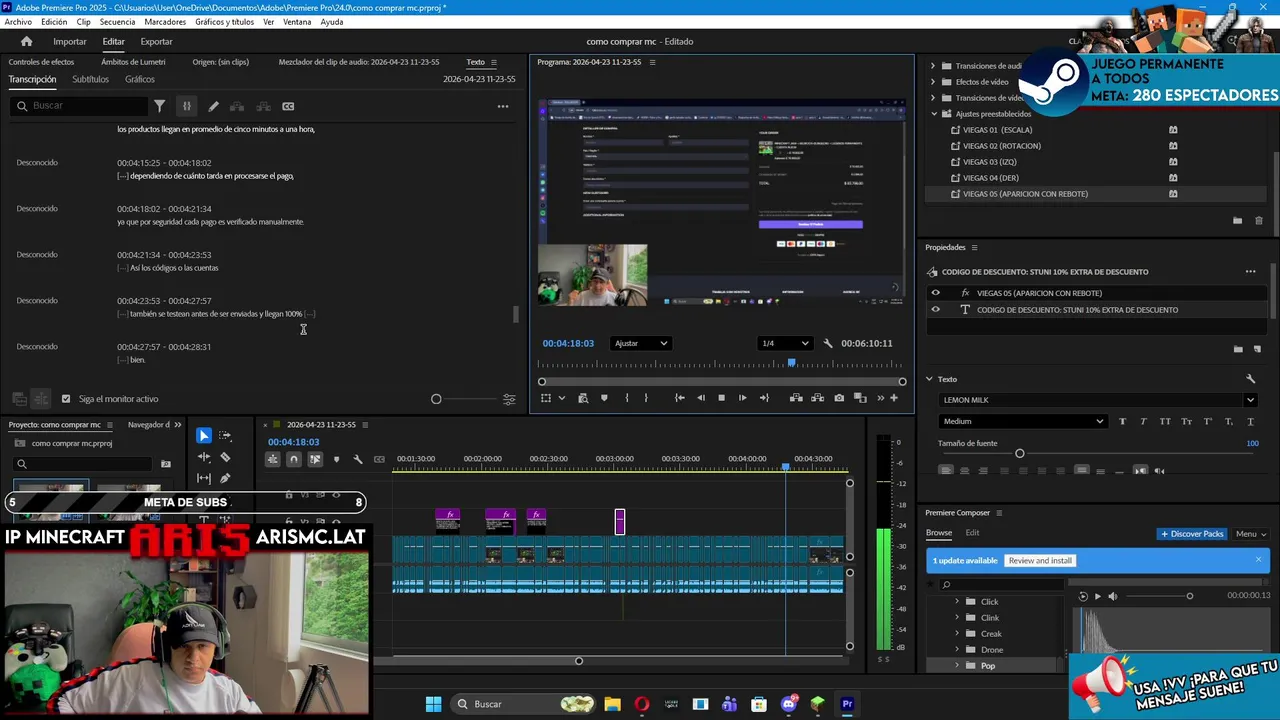This screenshot has height=720, width=1280.
Task: Toggle faux bold text style button
Action: pyautogui.click(x=1122, y=421)
